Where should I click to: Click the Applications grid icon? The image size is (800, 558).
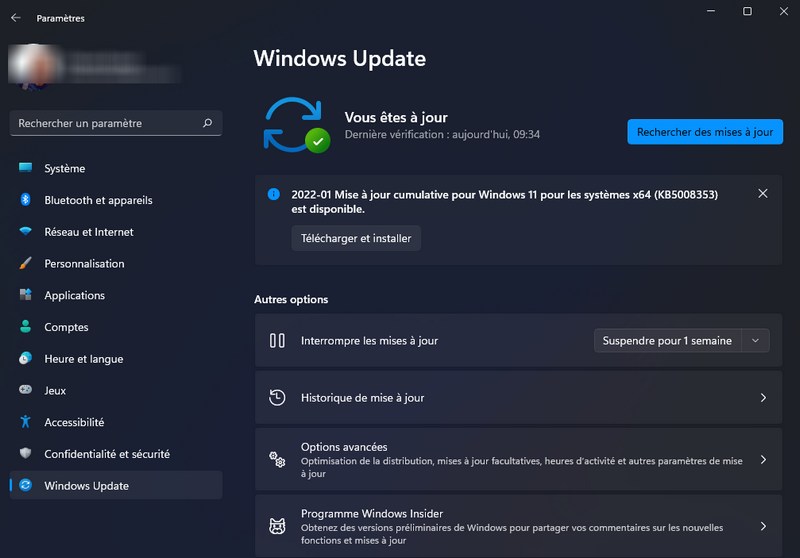(26, 295)
